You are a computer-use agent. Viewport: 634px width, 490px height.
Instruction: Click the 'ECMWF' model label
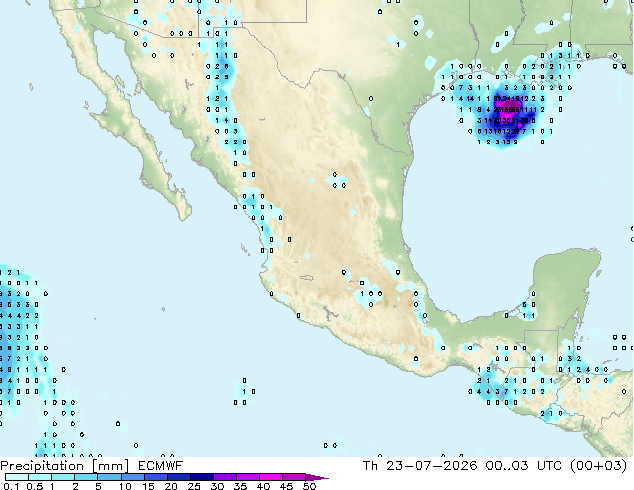(x=160, y=466)
